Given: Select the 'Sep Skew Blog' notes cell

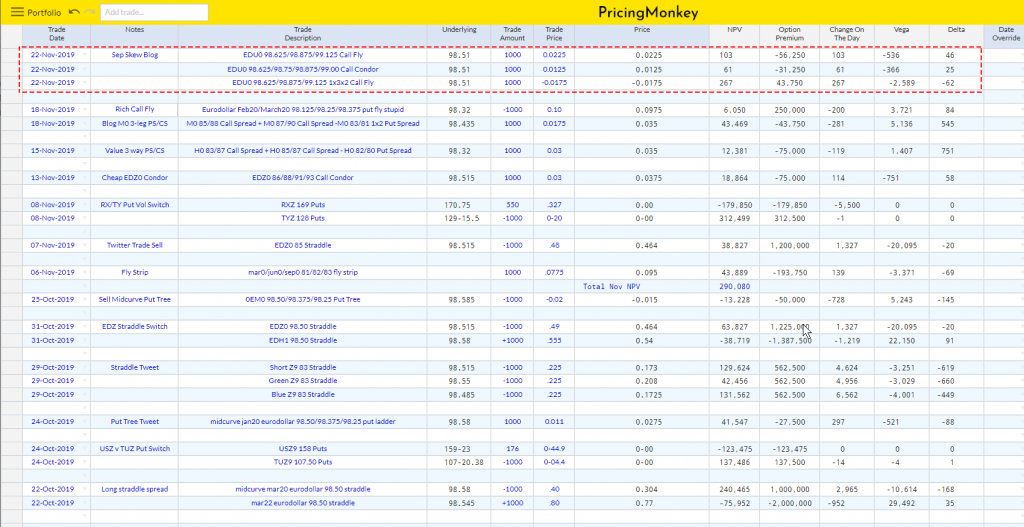Looking at the screenshot, I should click(135, 56).
